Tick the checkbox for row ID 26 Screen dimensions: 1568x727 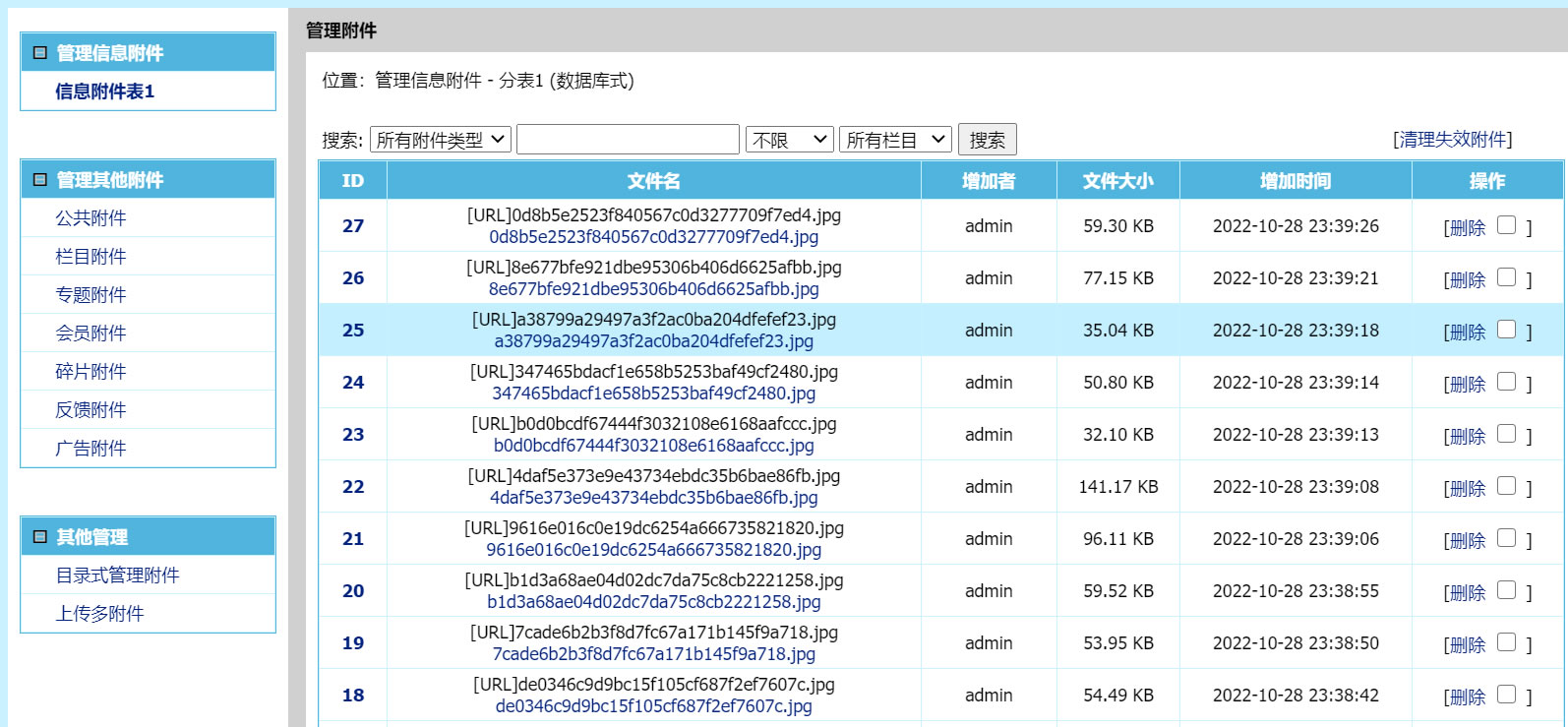pyautogui.click(x=1506, y=277)
